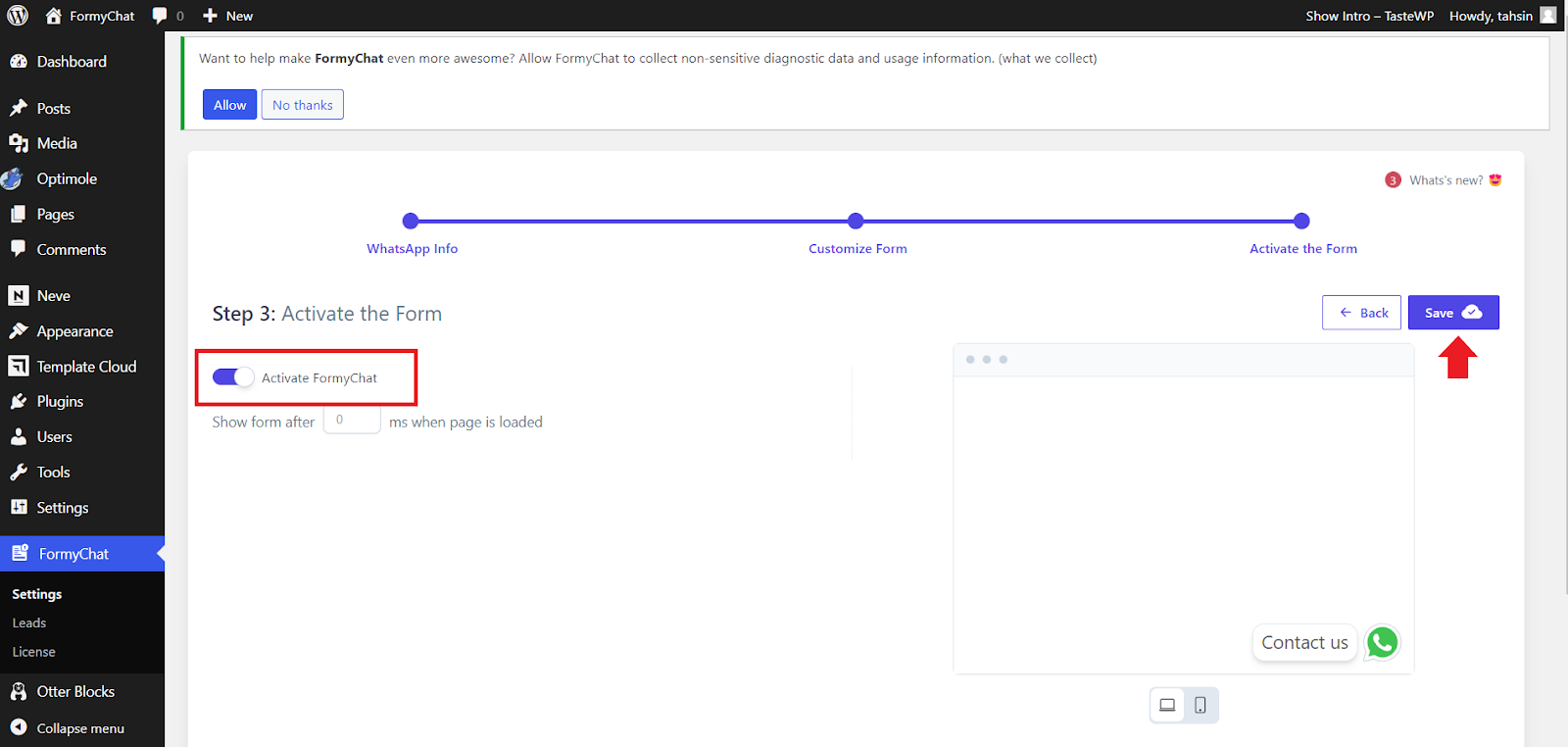Select FormyChat in the sidebar
1568x747 pixels.
[82, 553]
